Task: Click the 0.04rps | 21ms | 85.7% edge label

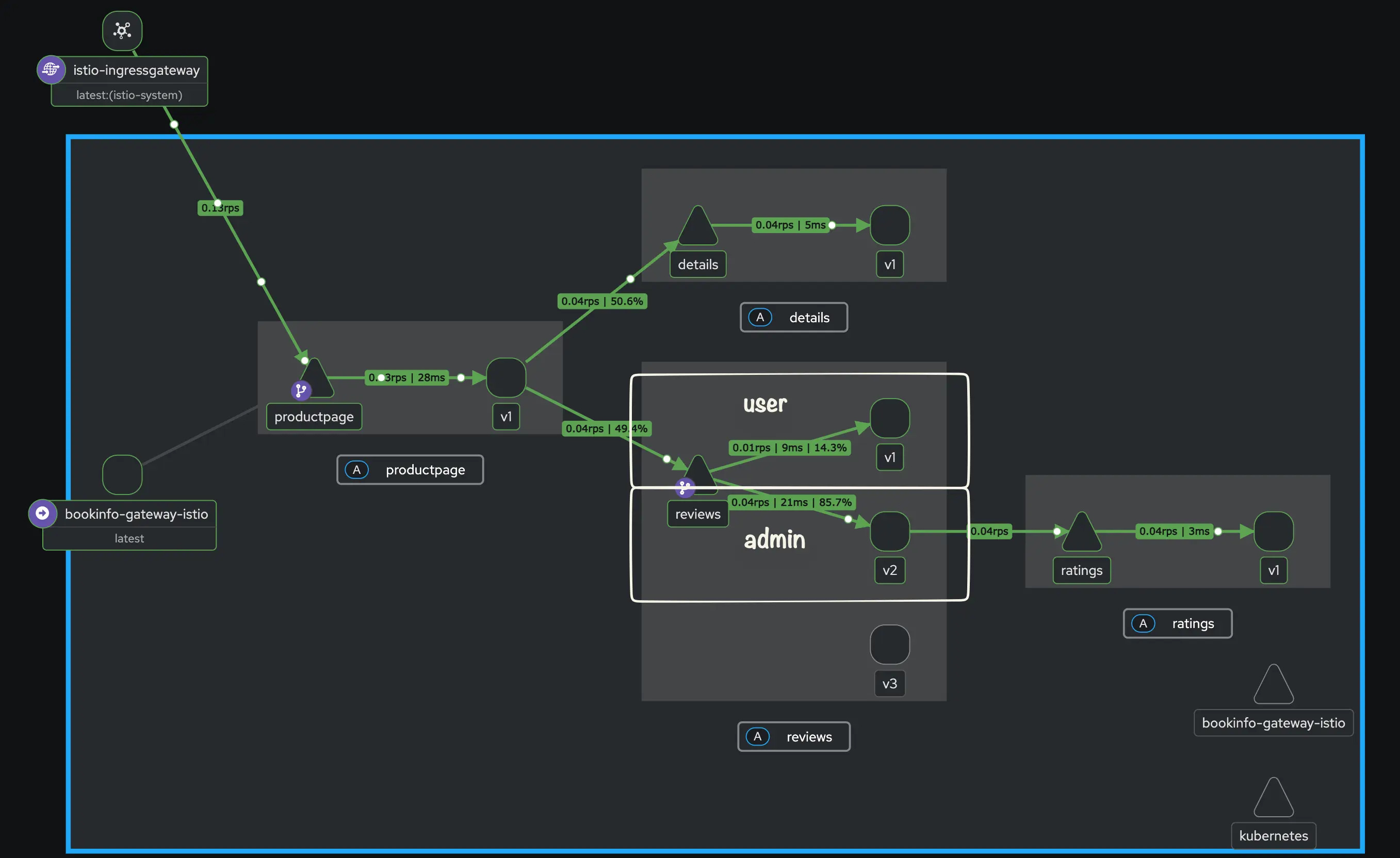Action: (791, 502)
